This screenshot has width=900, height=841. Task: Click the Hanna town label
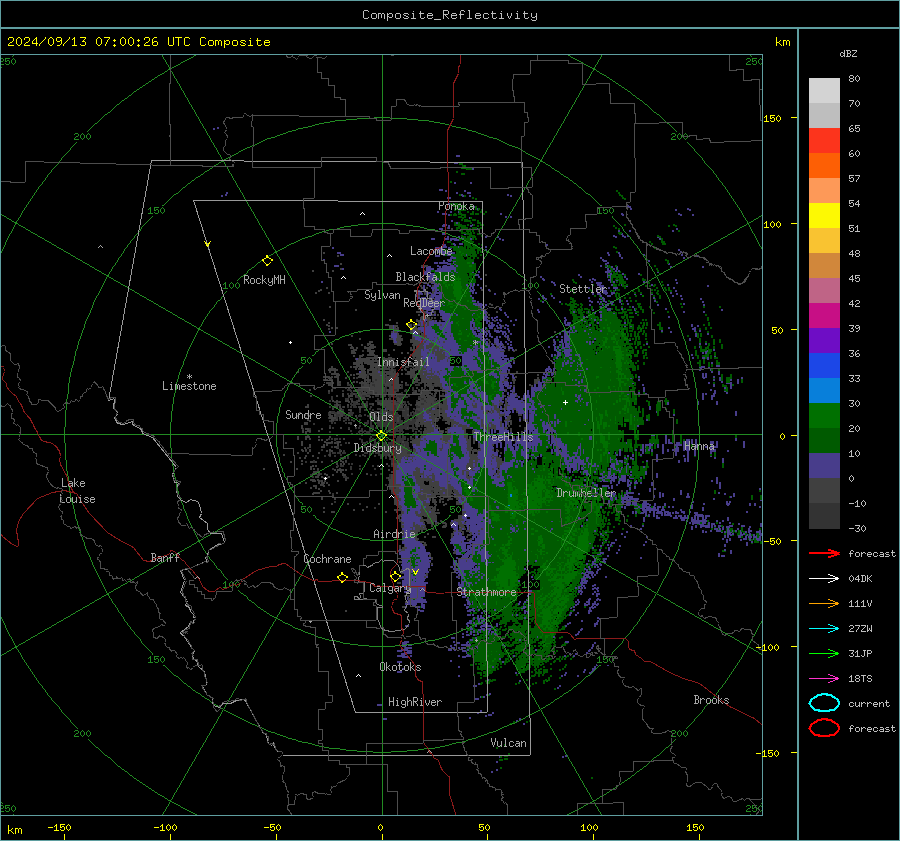click(x=699, y=446)
